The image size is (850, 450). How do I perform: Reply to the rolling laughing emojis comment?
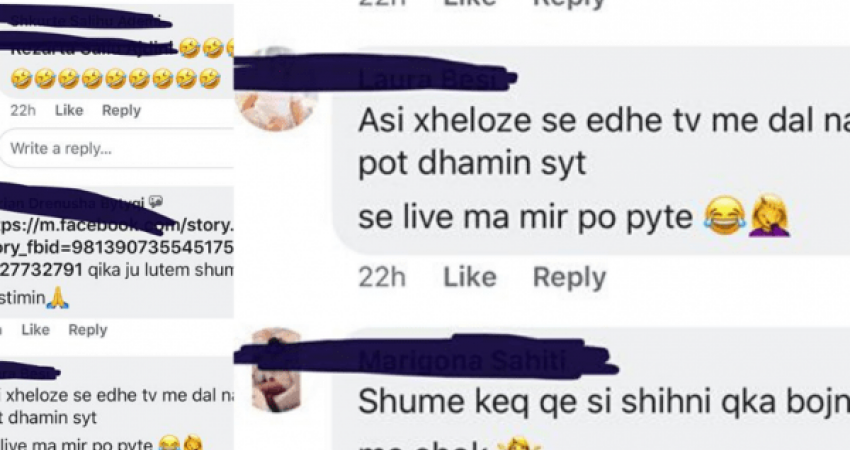coord(121,110)
